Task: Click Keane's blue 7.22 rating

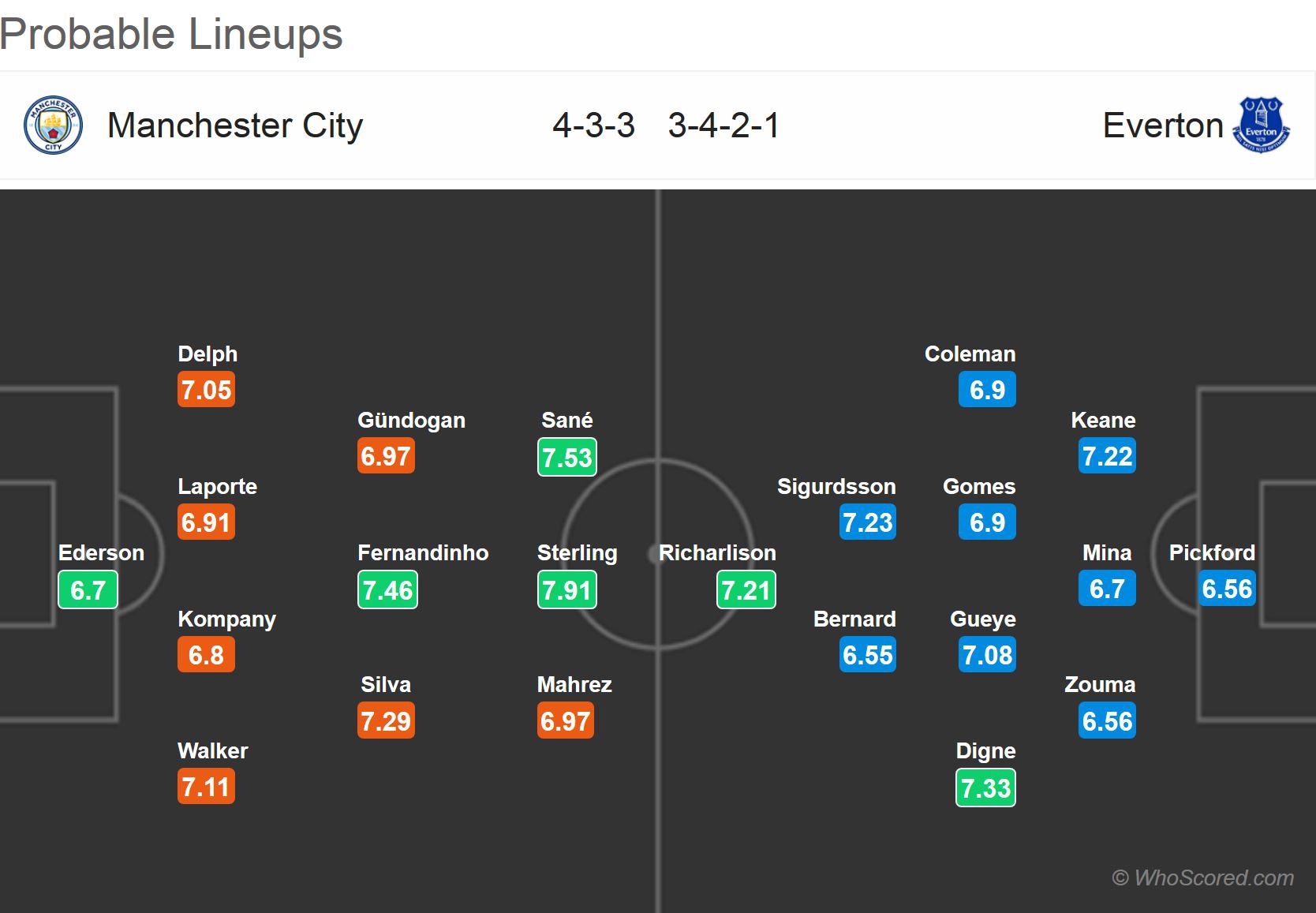Action: tap(1107, 456)
